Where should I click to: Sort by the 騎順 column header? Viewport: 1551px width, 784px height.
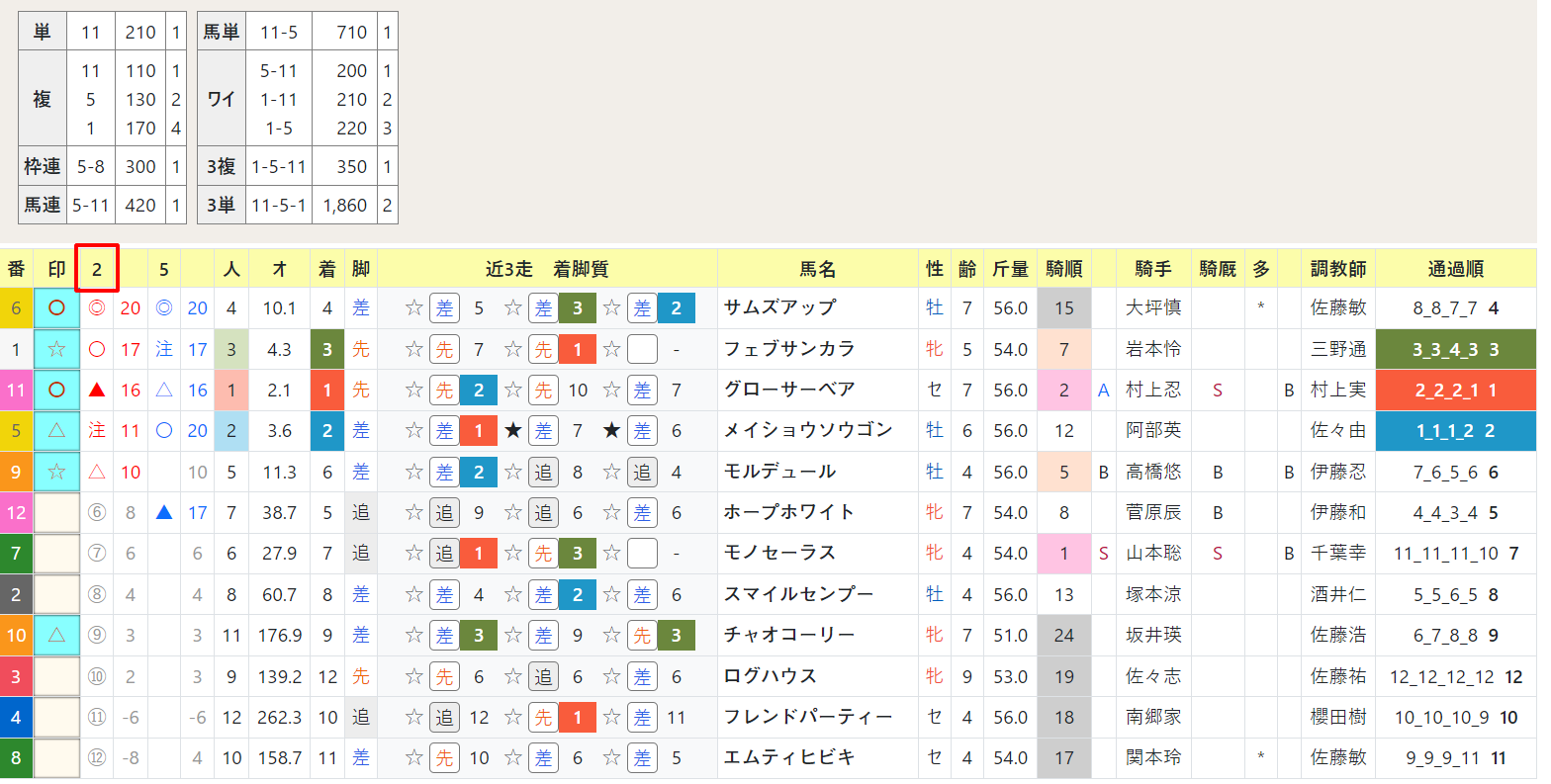point(1063,269)
